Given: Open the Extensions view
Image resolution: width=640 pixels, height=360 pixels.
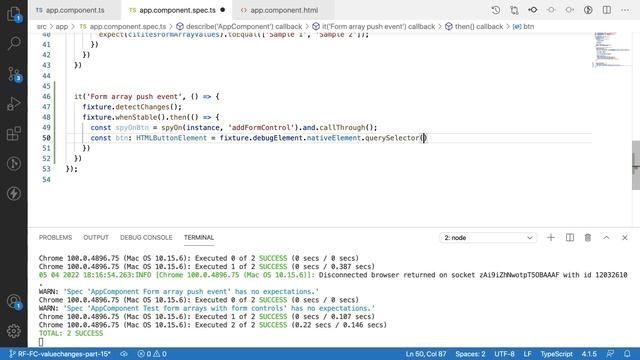Looking at the screenshot, I should [14, 133].
